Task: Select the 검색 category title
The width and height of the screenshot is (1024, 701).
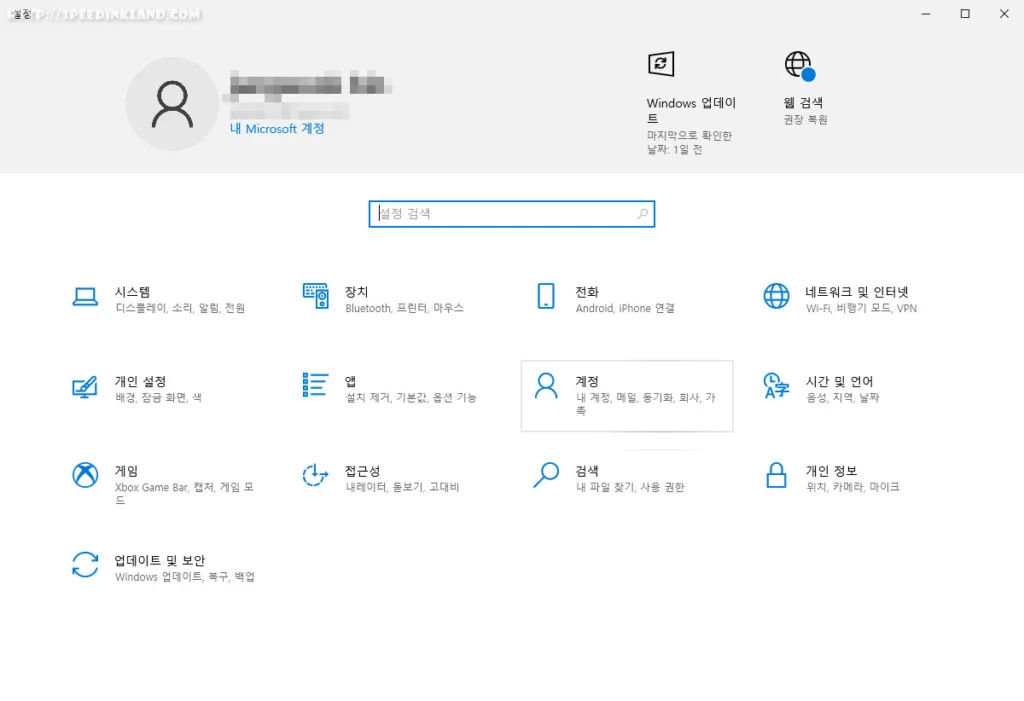Action: [x=587, y=471]
